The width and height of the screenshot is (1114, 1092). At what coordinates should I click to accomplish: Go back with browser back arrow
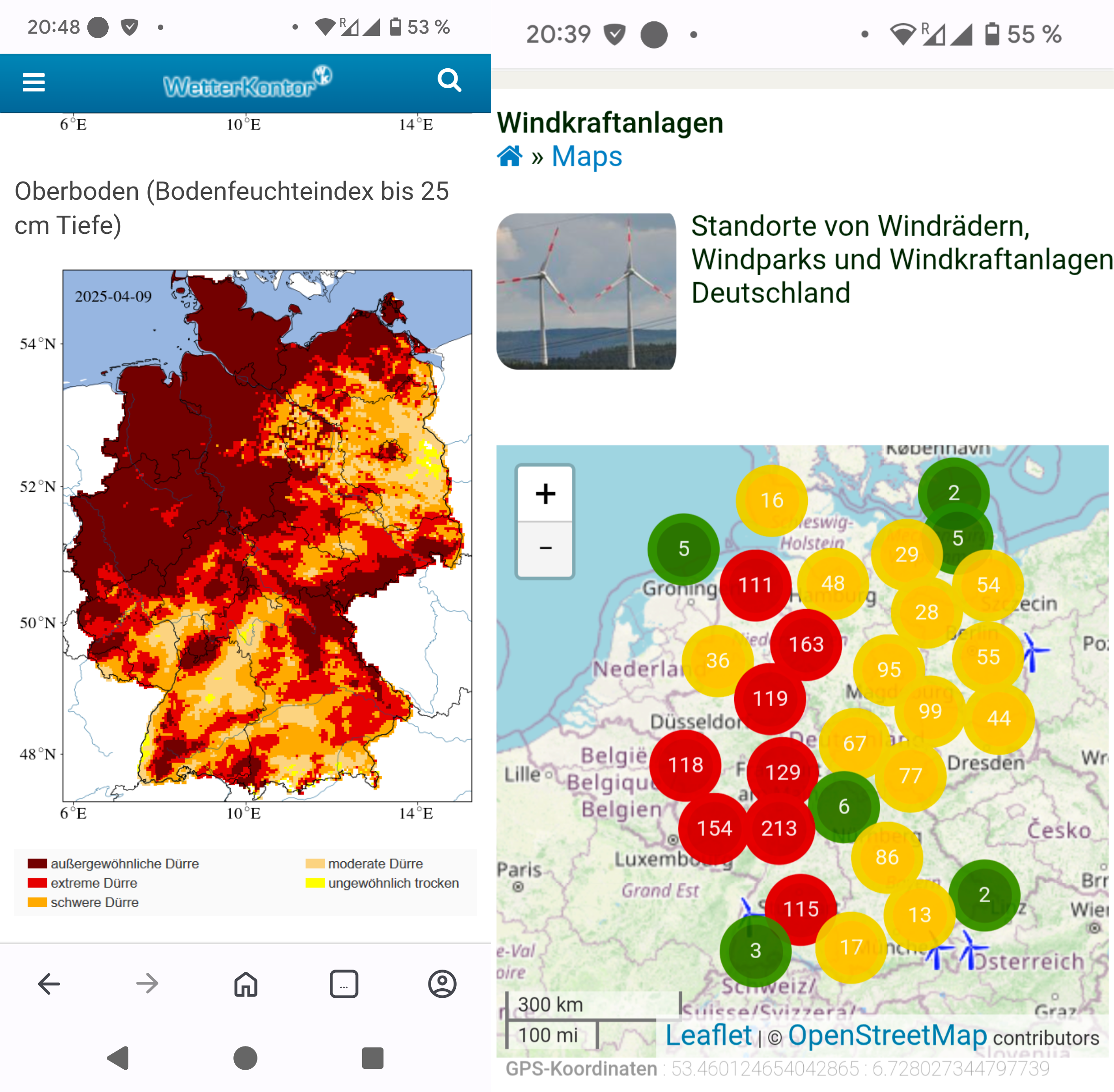point(49,984)
